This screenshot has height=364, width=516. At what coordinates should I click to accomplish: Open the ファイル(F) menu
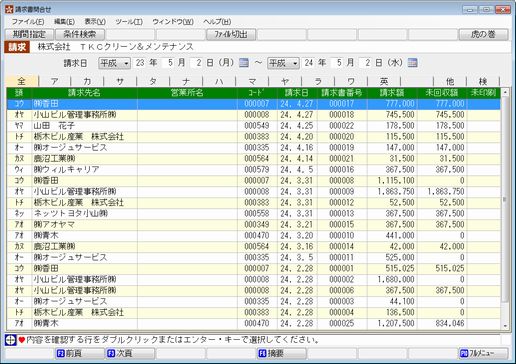28,22
